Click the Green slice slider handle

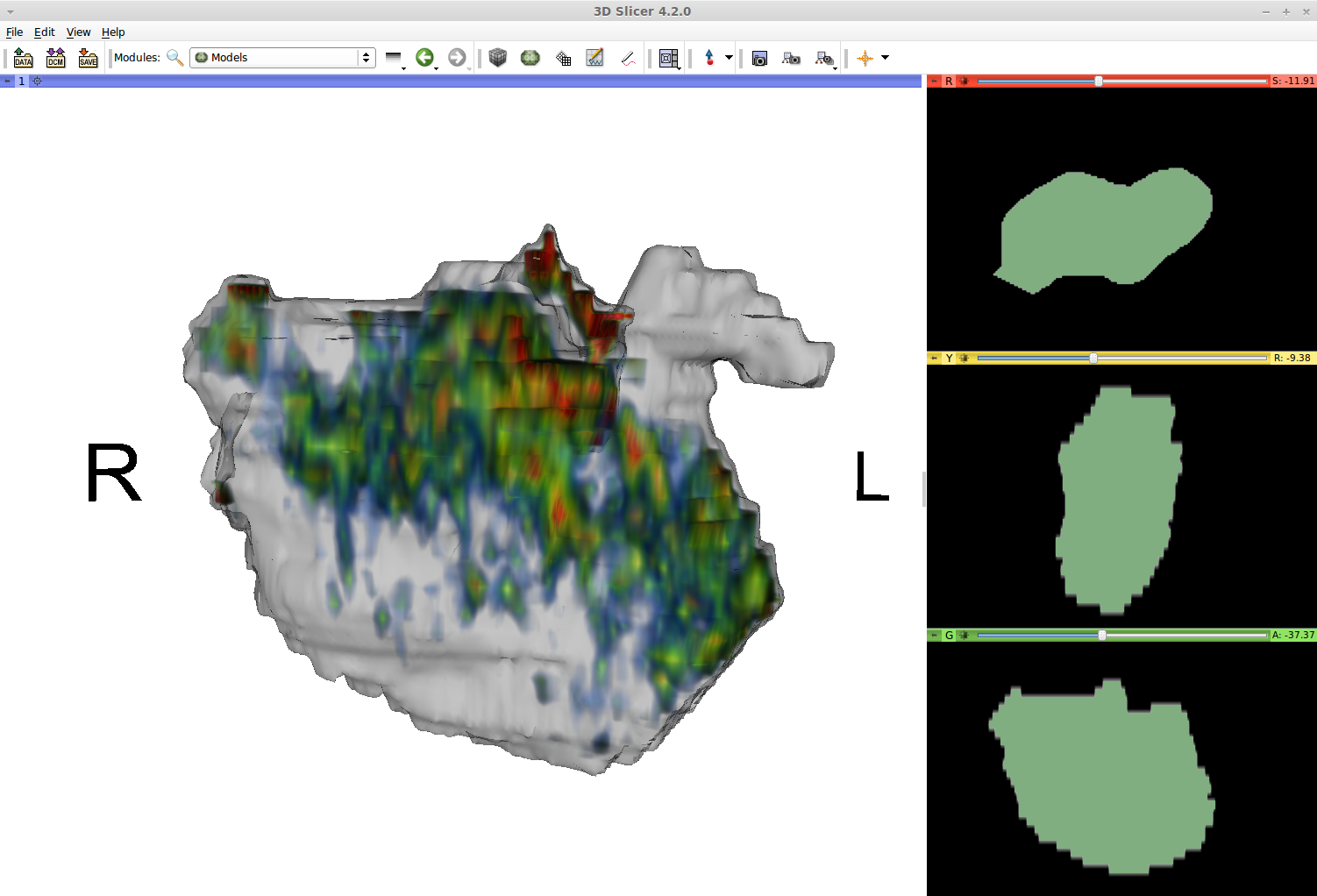pos(1102,635)
